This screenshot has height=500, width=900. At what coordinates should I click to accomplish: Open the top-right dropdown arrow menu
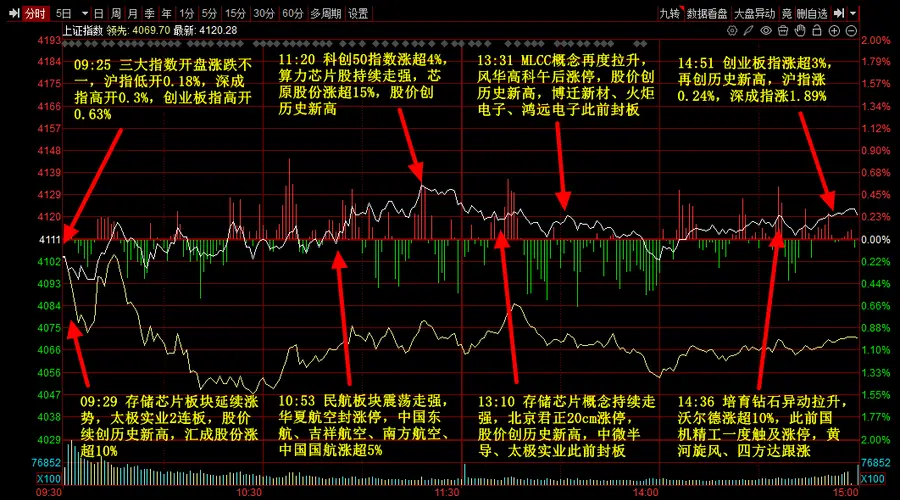click(853, 13)
